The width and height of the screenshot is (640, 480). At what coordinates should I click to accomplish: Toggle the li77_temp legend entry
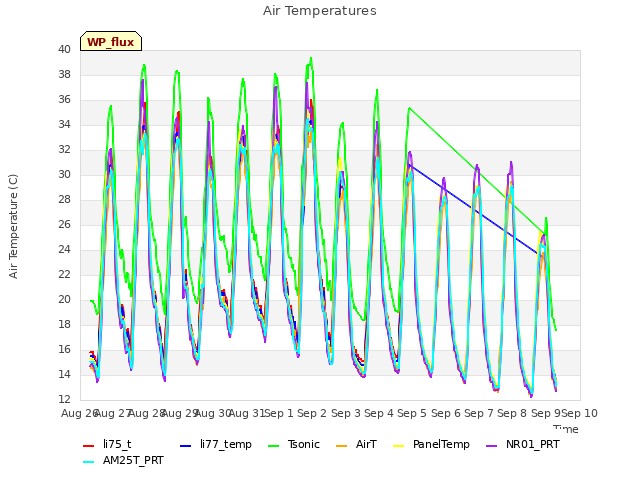(x=216, y=444)
